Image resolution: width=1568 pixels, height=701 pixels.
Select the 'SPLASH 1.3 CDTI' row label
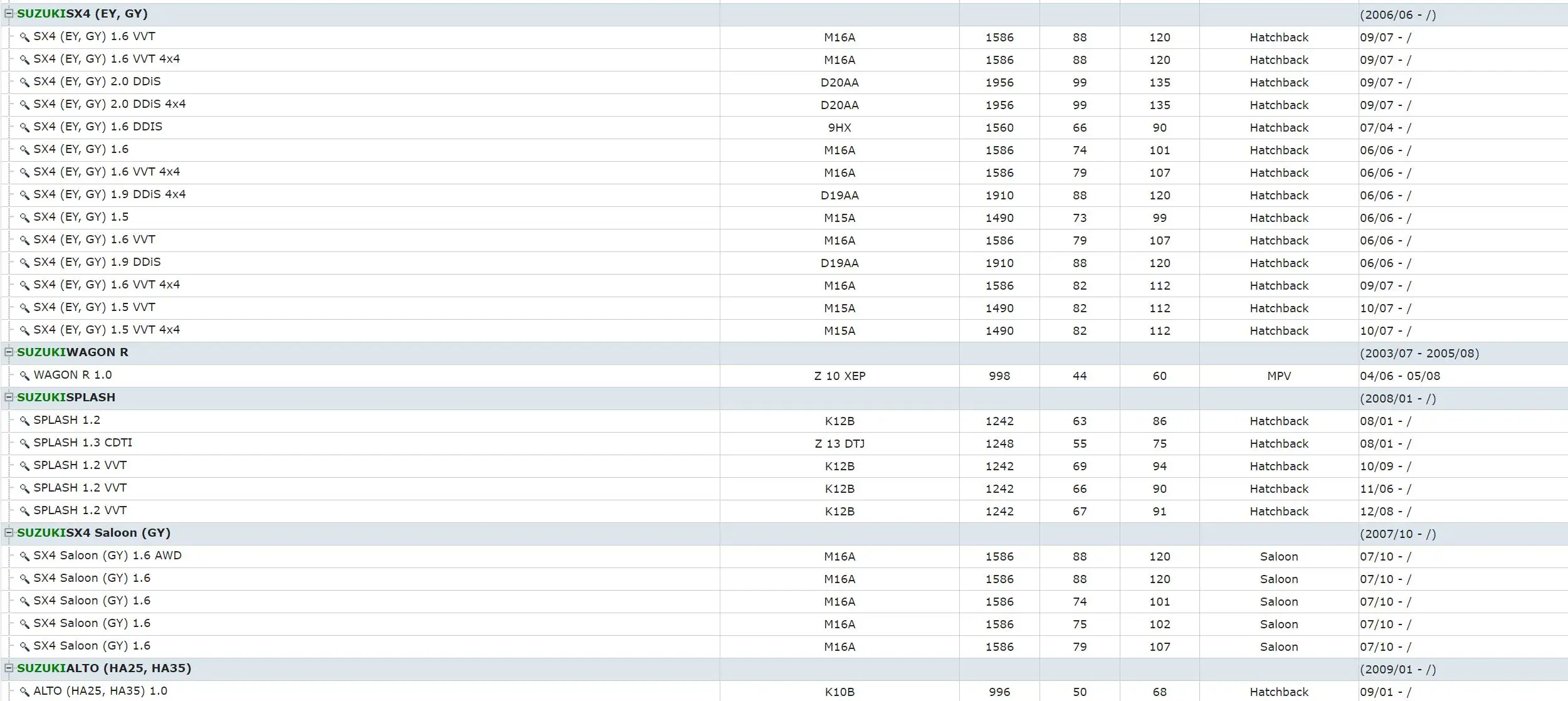tap(83, 443)
